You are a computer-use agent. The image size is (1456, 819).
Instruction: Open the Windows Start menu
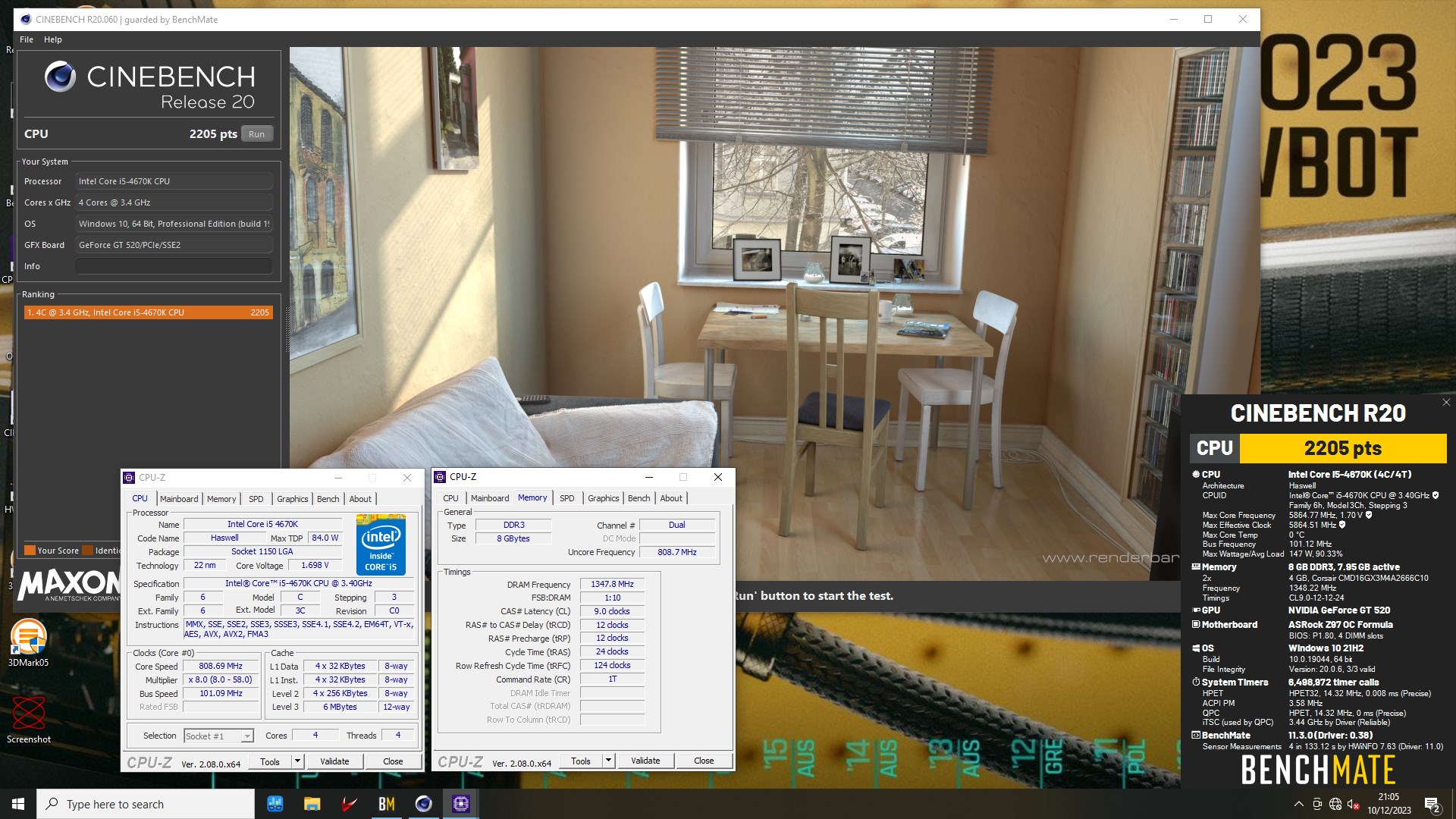(18, 804)
